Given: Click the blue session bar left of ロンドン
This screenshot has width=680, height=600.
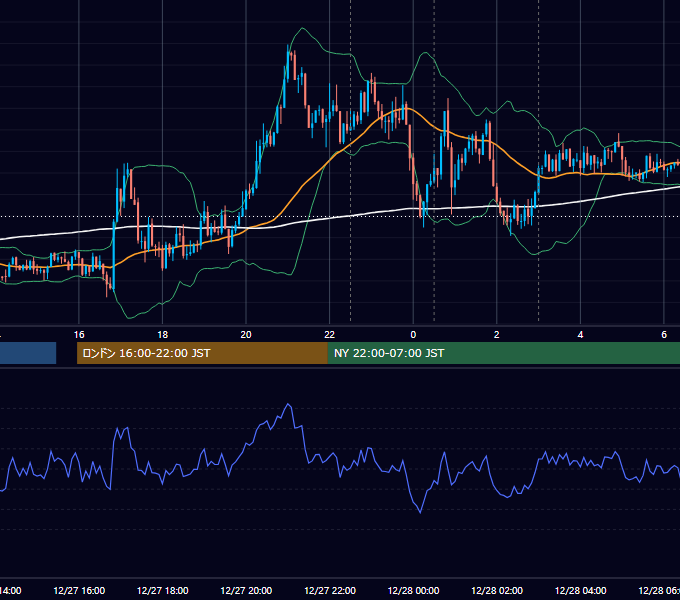Looking at the screenshot, I should (x=28, y=353).
